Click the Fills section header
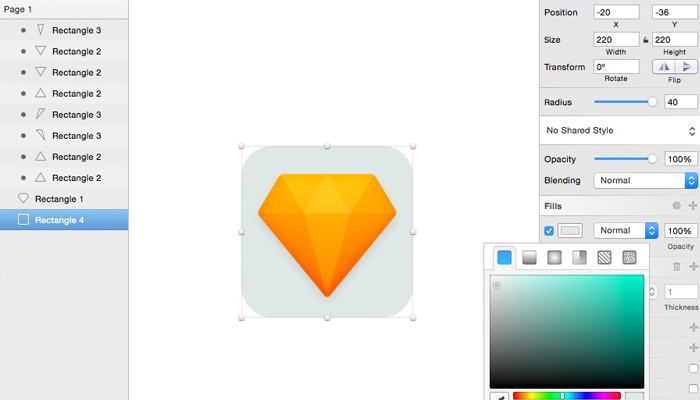The width and height of the screenshot is (700, 400). (x=620, y=206)
